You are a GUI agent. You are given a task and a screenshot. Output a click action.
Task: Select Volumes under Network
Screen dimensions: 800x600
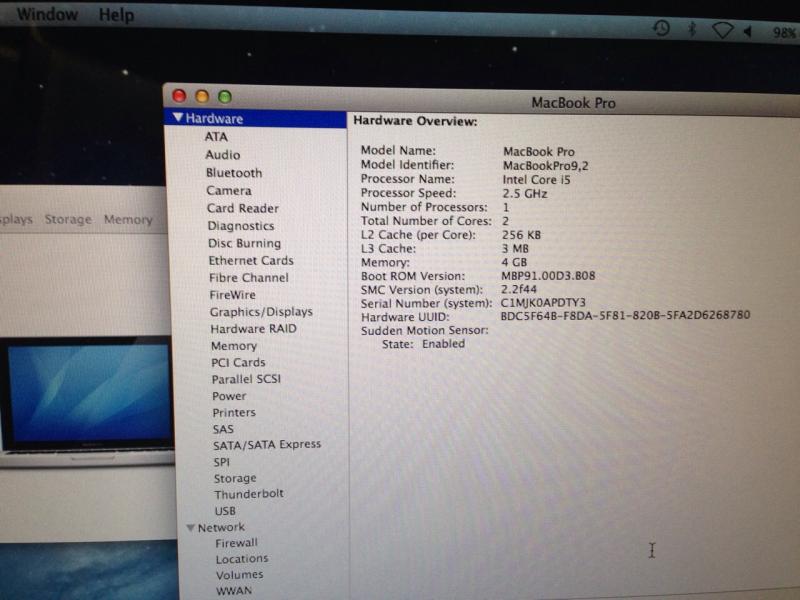click(239, 574)
